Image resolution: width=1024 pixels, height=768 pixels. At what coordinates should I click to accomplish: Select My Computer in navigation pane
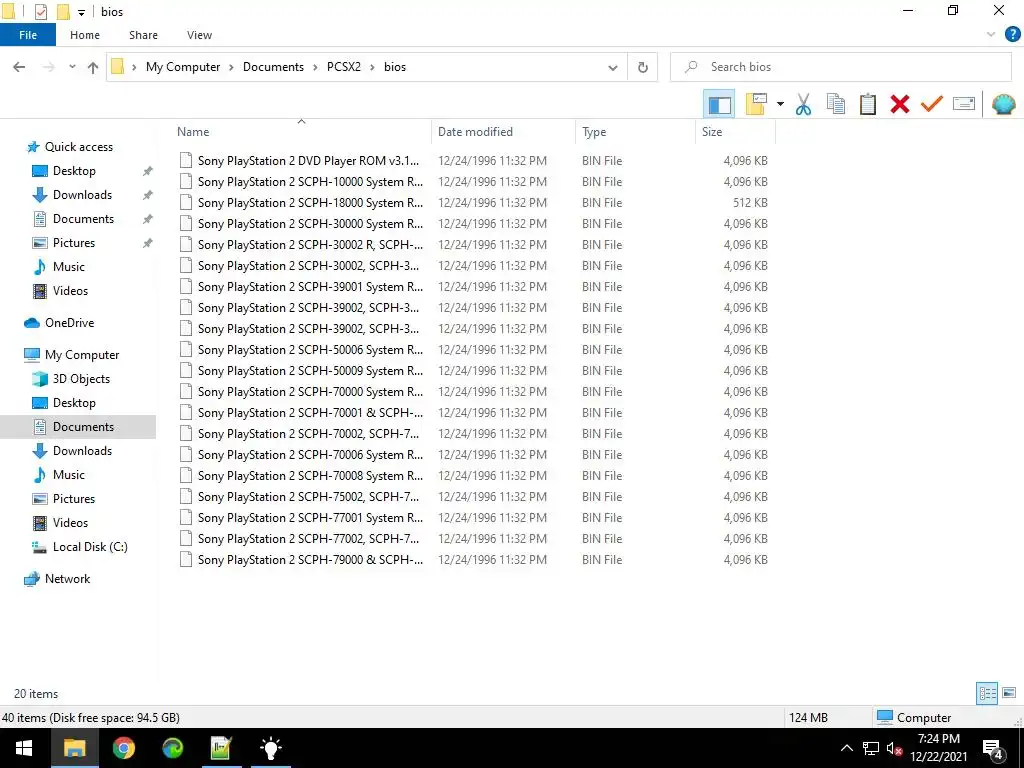[82, 355]
